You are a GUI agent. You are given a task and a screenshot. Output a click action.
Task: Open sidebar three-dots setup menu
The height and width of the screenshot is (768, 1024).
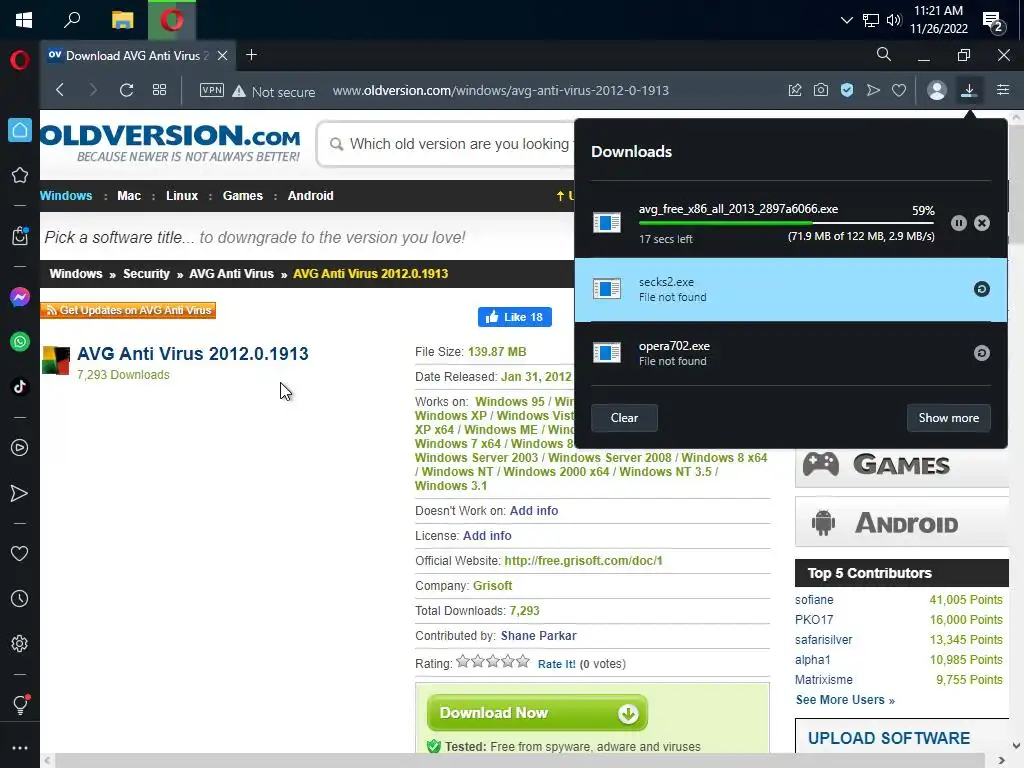pyautogui.click(x=20, y=748)
